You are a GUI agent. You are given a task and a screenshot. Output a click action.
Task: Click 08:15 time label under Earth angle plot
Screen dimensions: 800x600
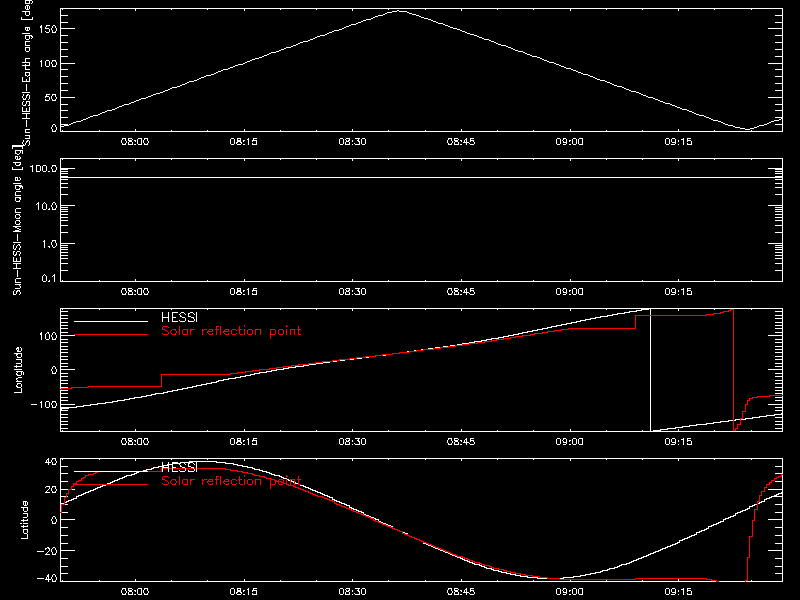click(243, 141)
